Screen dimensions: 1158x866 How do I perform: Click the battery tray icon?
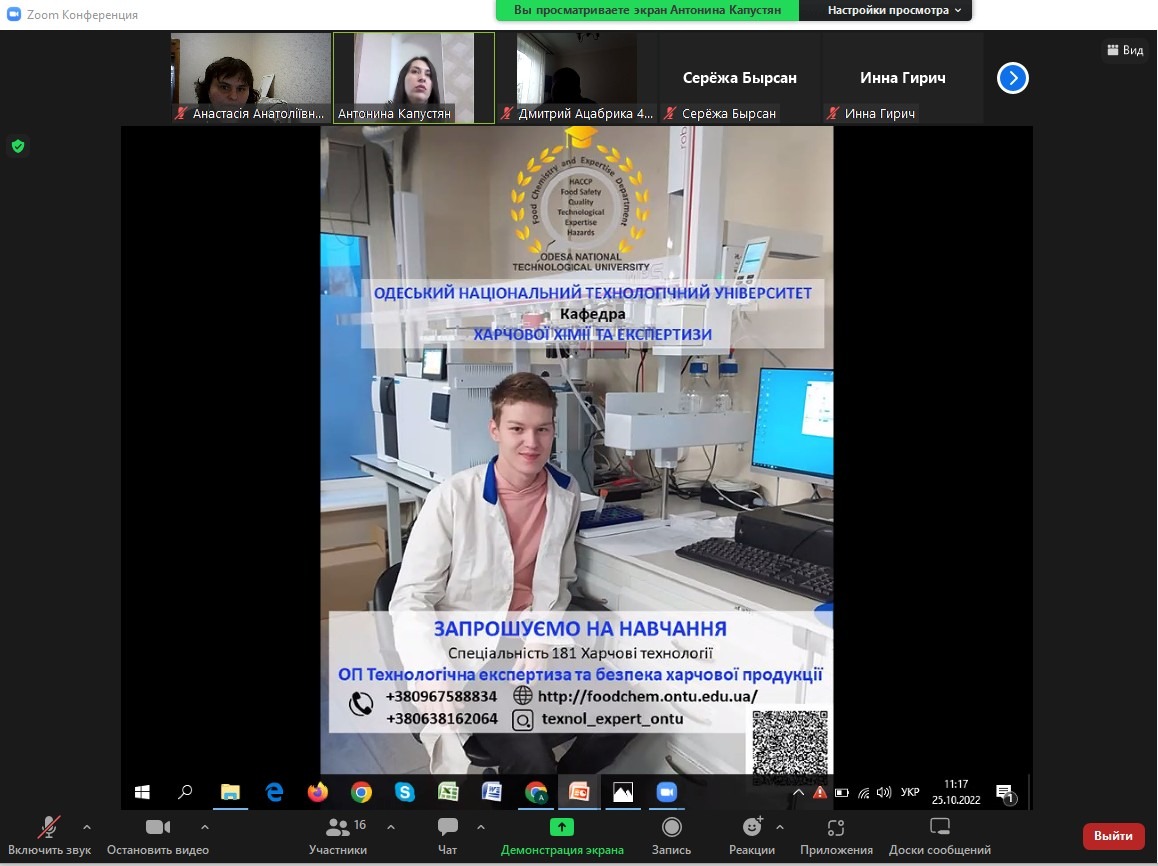click(841, 792)
